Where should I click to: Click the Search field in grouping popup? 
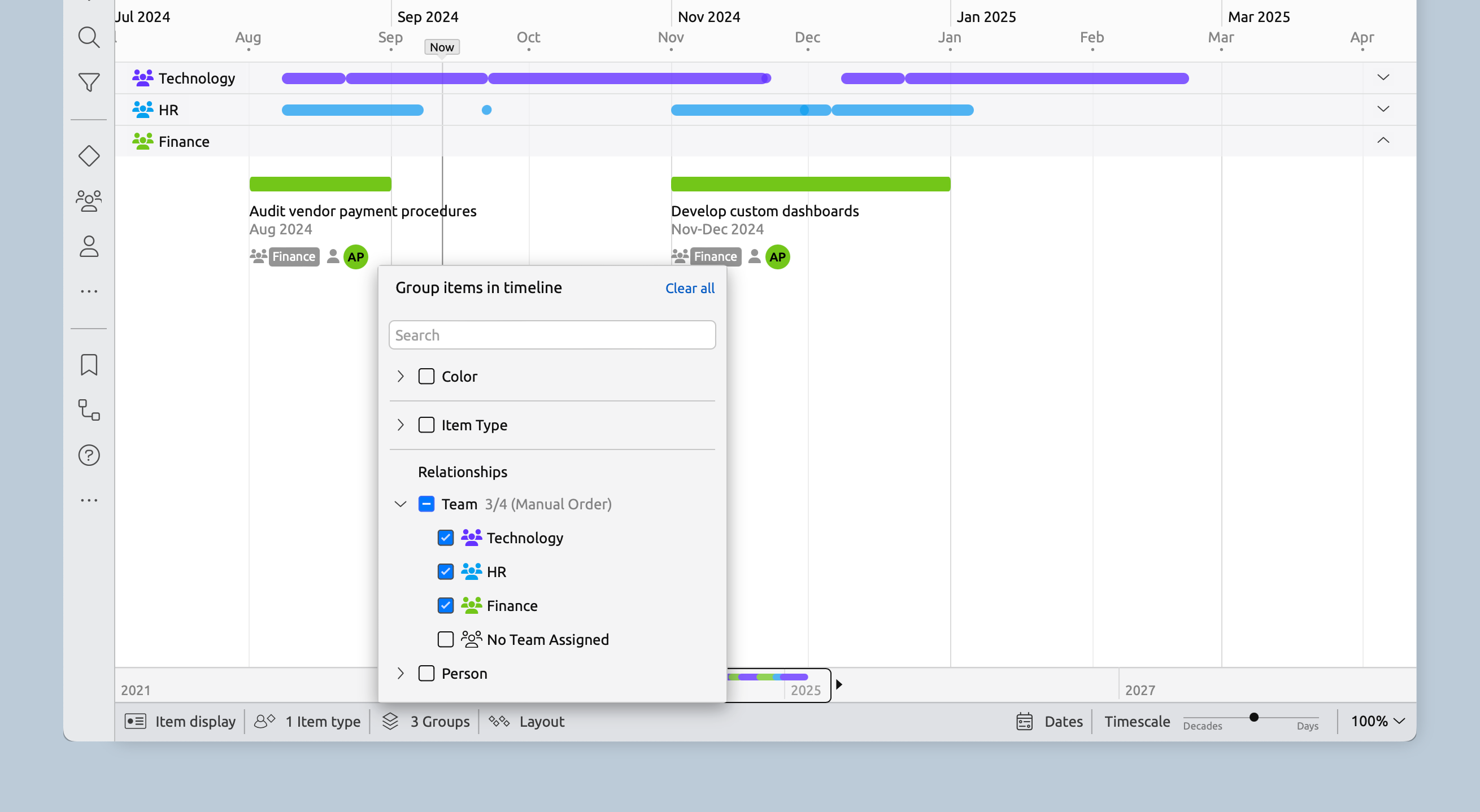point(552,335)
